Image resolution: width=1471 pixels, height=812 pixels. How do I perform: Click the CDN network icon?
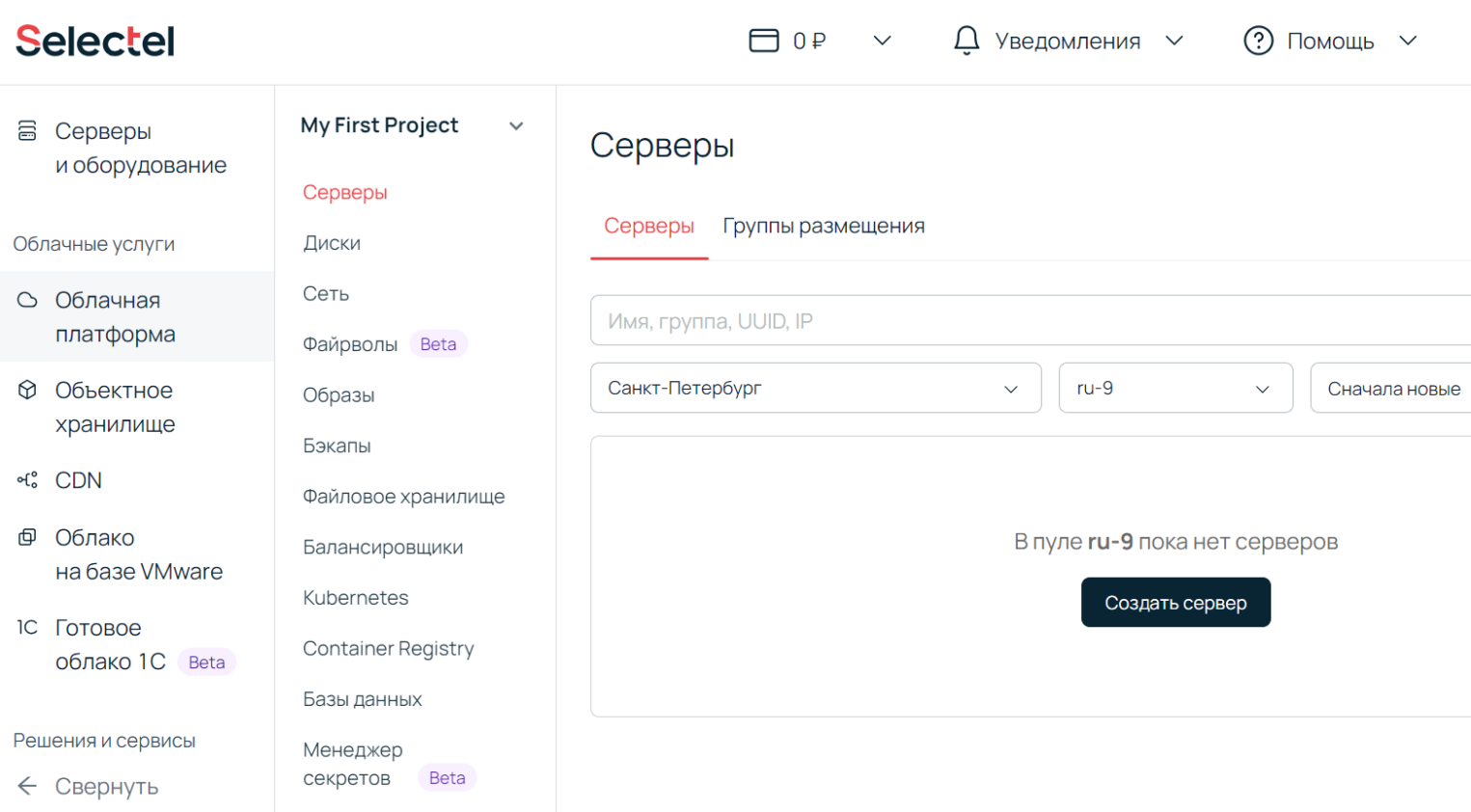[x=27, y=480]
